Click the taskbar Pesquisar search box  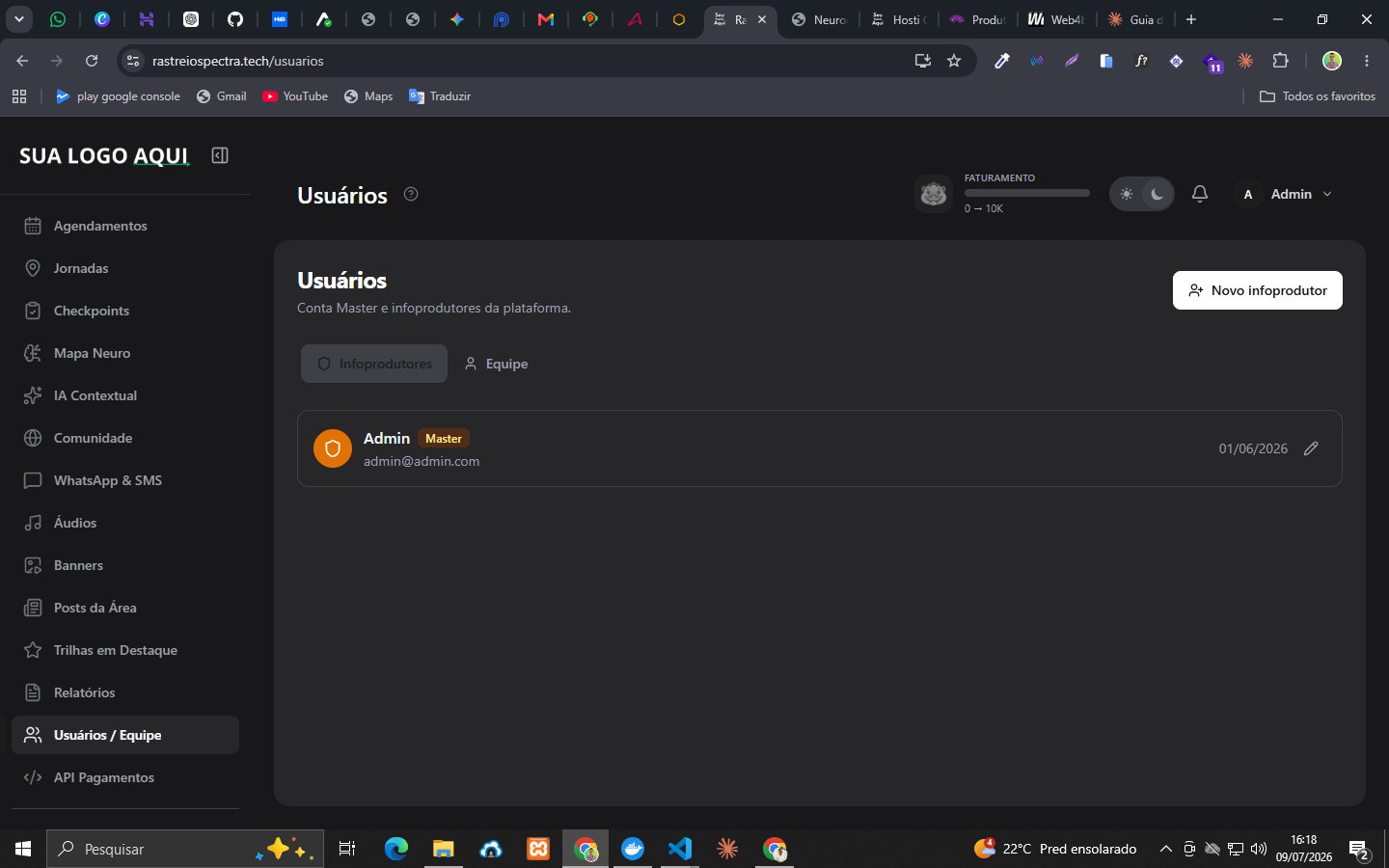tap(185, 849)
